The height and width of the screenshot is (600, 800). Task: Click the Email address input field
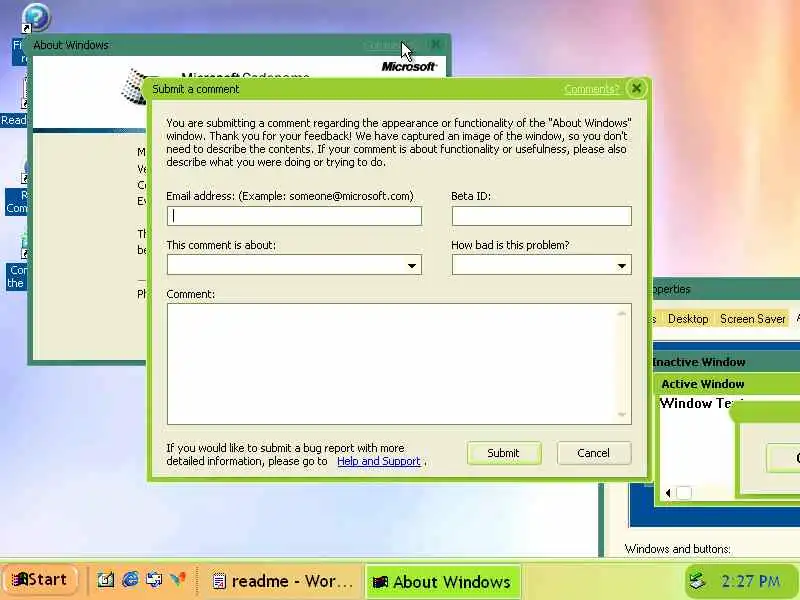click(294, 216)
